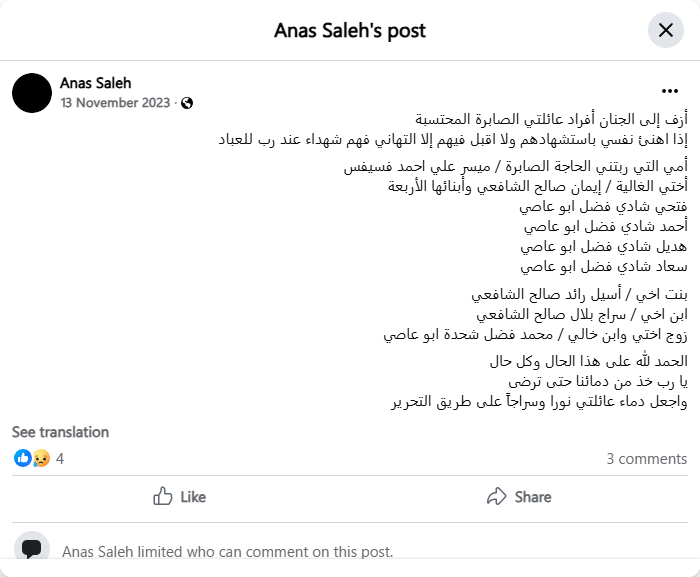Viewport: 700px width, 577px height.
Task: Close the Anas Saleh's post dialog
Action: pos(665,30)
